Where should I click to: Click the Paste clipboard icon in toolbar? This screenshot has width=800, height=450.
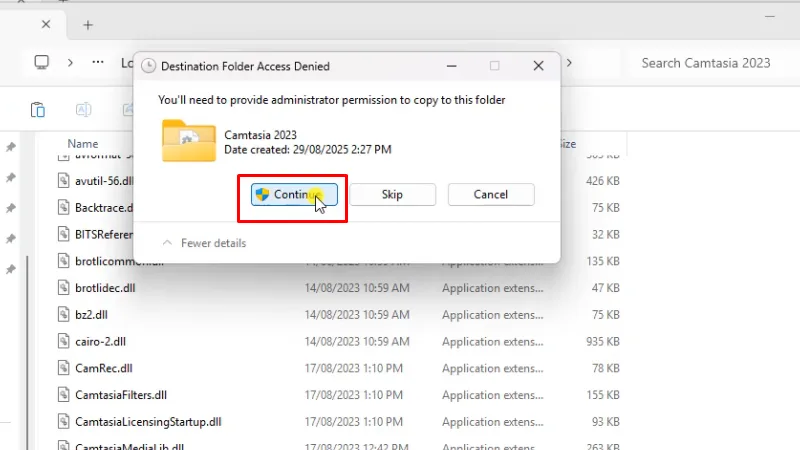(x=38, y=110)
